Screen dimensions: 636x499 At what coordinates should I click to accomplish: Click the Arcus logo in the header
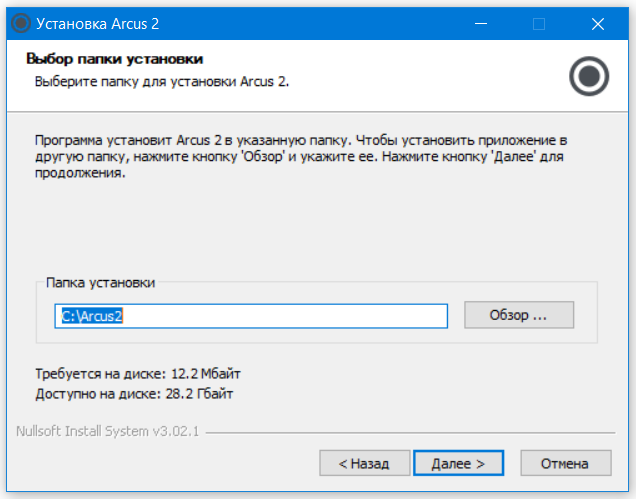(x=589, y=76)
